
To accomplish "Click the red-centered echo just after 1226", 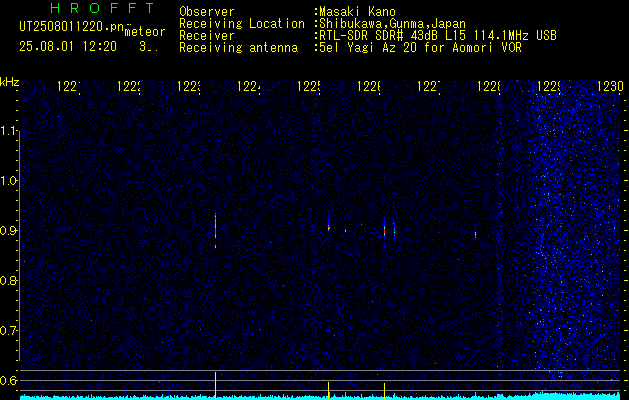I will [384, 231].
